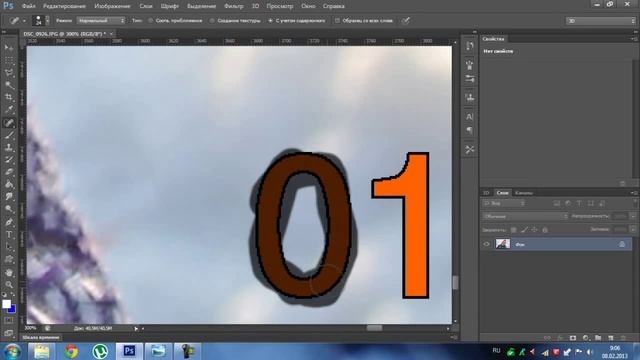
Task: Select the Hand tool
Action: pos(9,272)
